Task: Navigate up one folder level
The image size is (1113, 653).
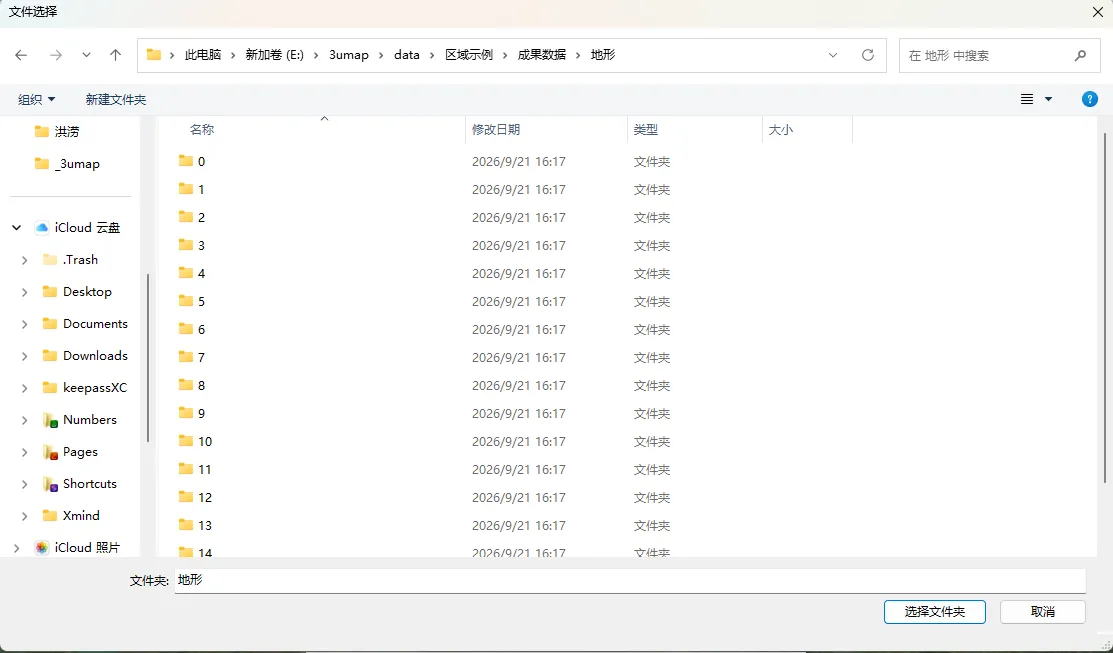Action: (116, 55)
